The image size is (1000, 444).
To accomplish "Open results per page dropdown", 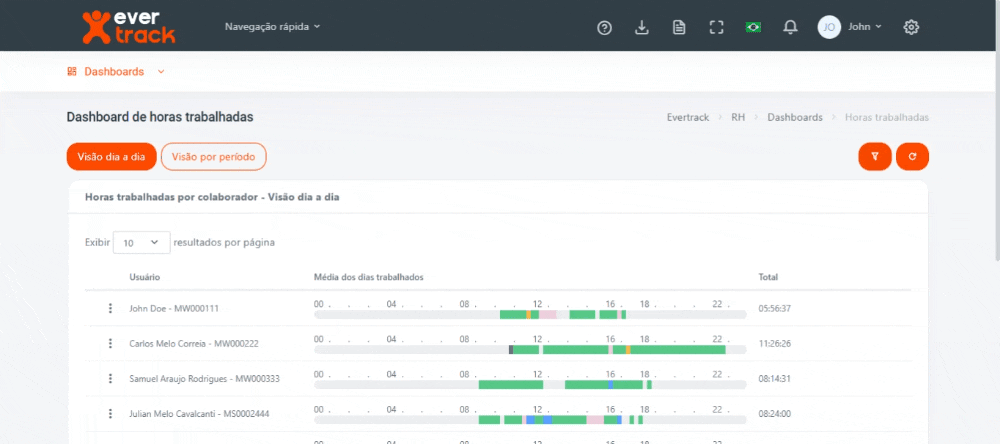I will (141, 242).
